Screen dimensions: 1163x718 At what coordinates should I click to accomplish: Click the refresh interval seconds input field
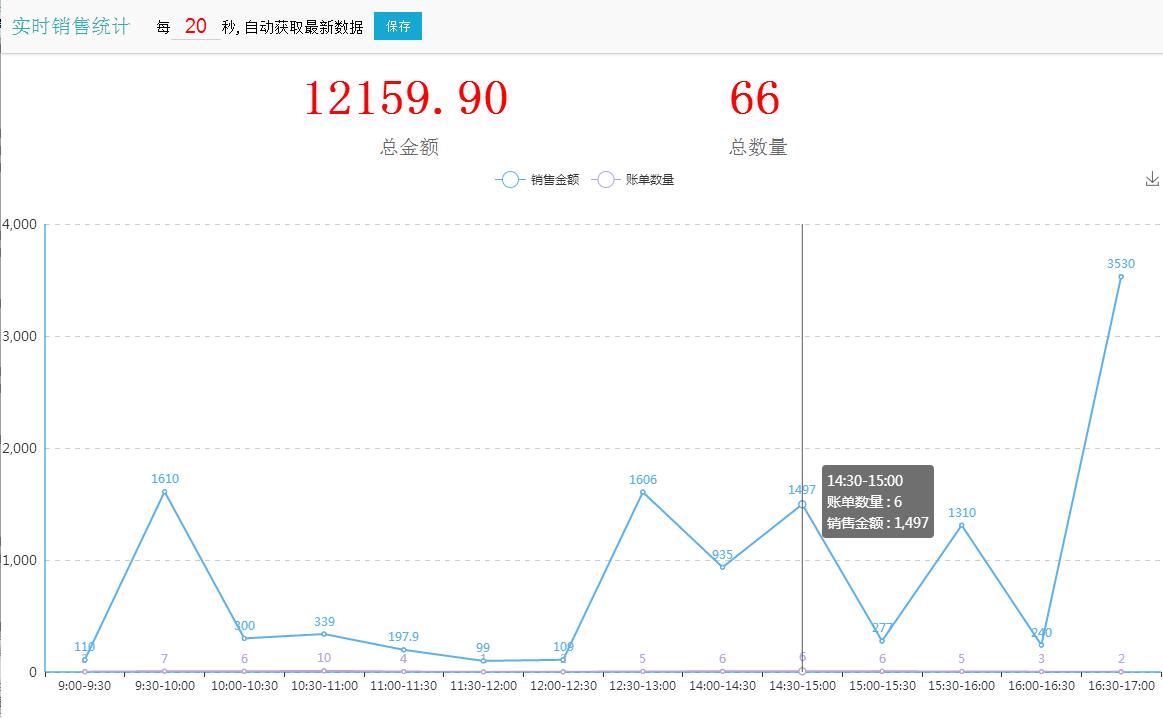click(x=196, y=26)
